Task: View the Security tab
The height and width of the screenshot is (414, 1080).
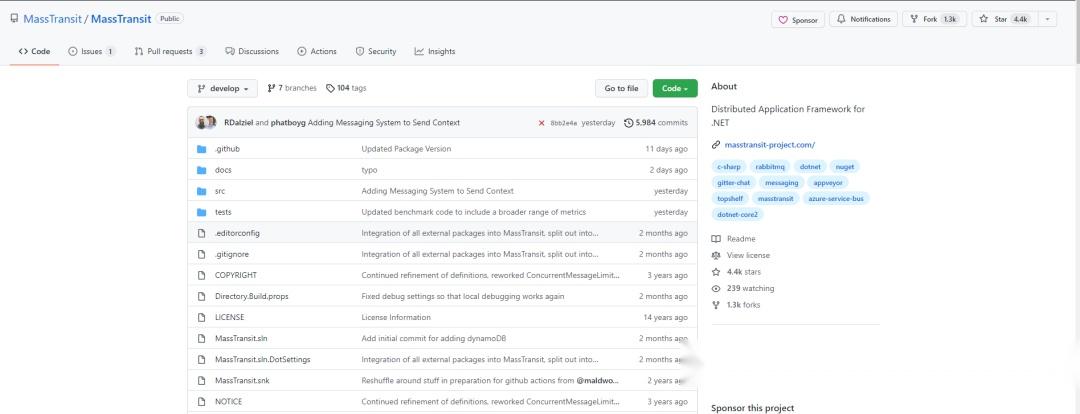Action: coord(376,52)
